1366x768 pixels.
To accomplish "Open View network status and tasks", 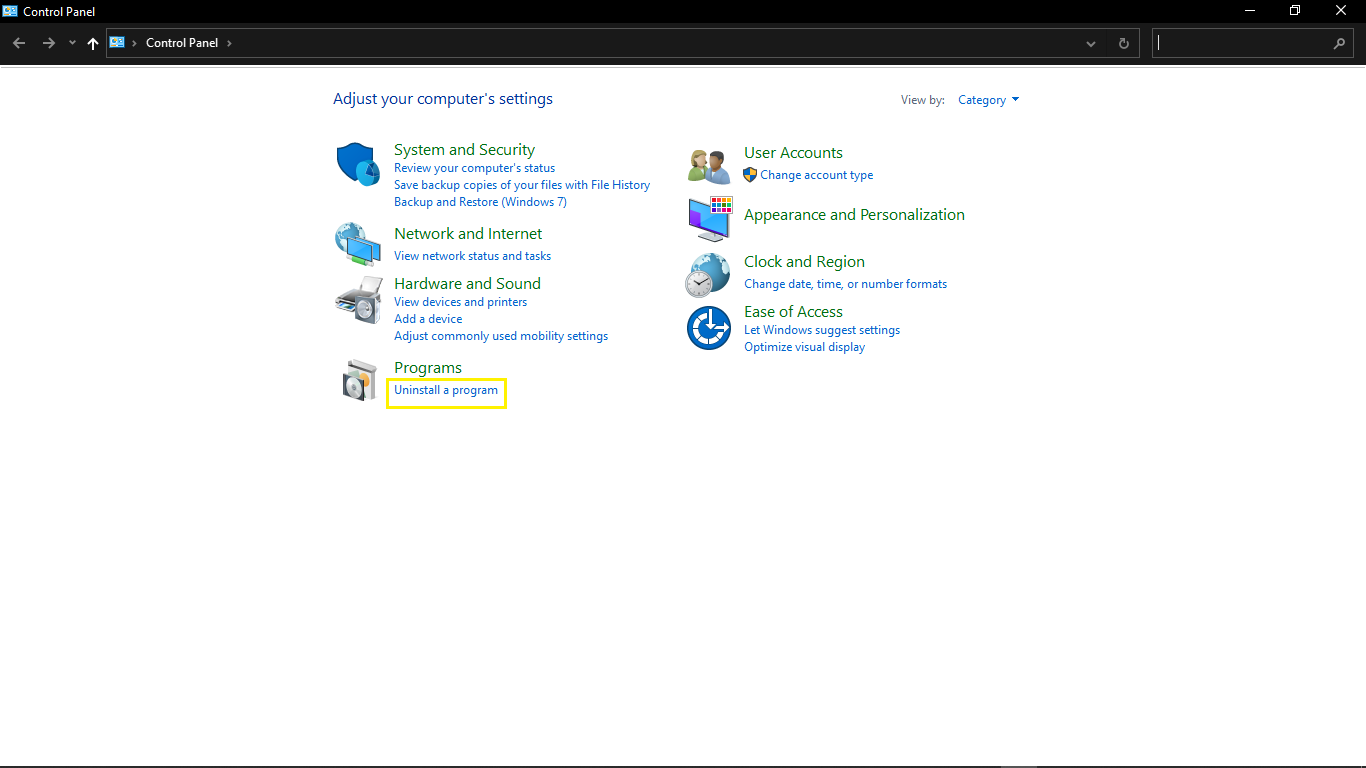I will (472, 256).
